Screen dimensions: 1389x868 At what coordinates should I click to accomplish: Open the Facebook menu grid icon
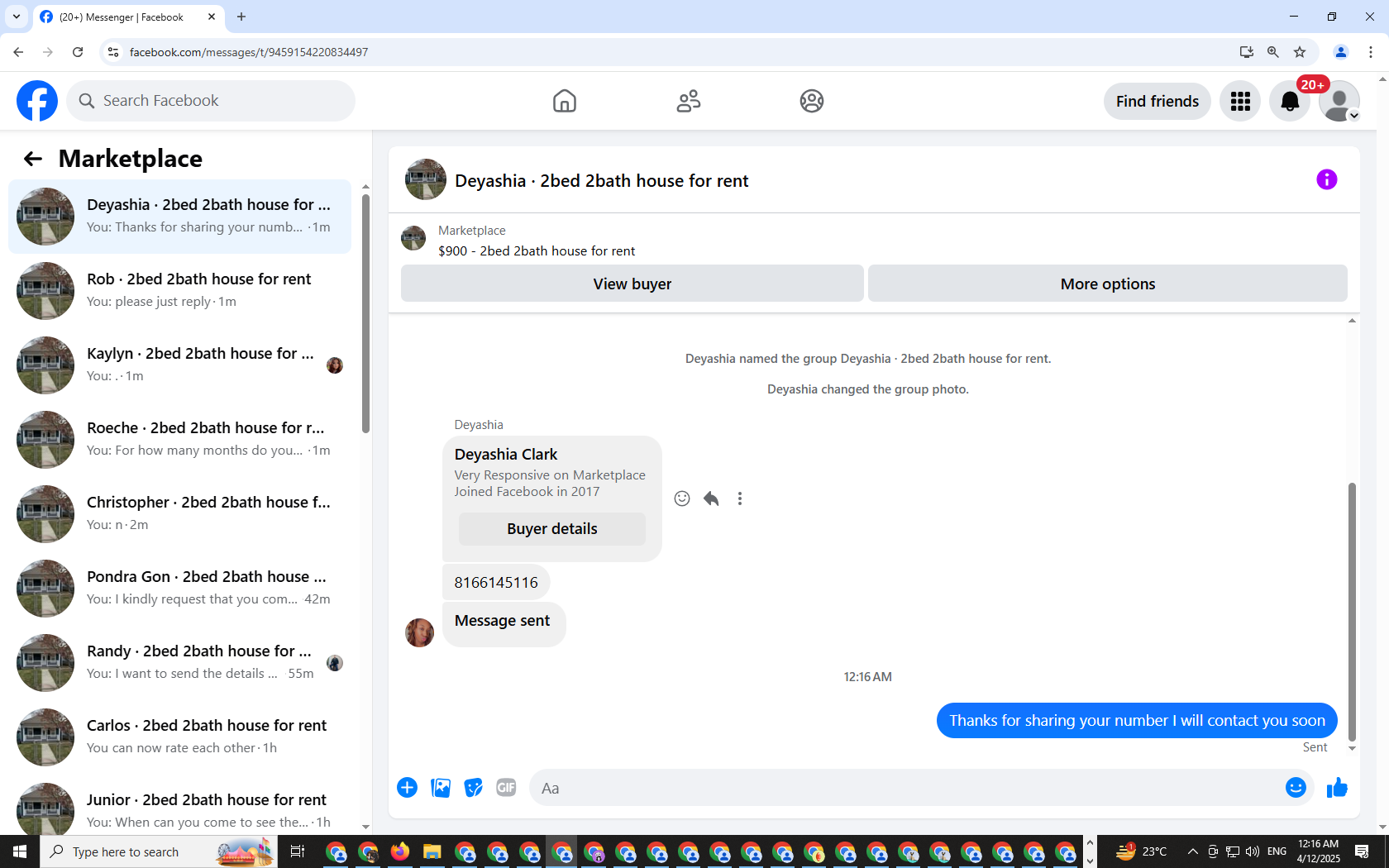pyautogui.click(x=1240, y=101)
